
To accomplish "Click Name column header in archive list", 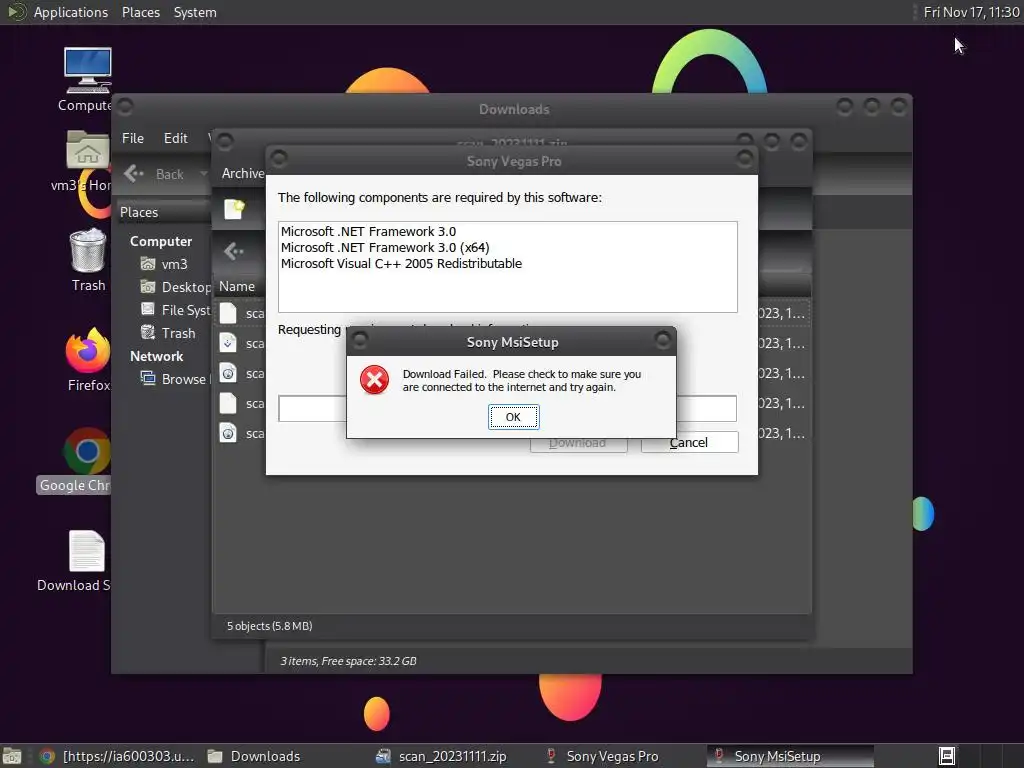I will click(237, 286).
